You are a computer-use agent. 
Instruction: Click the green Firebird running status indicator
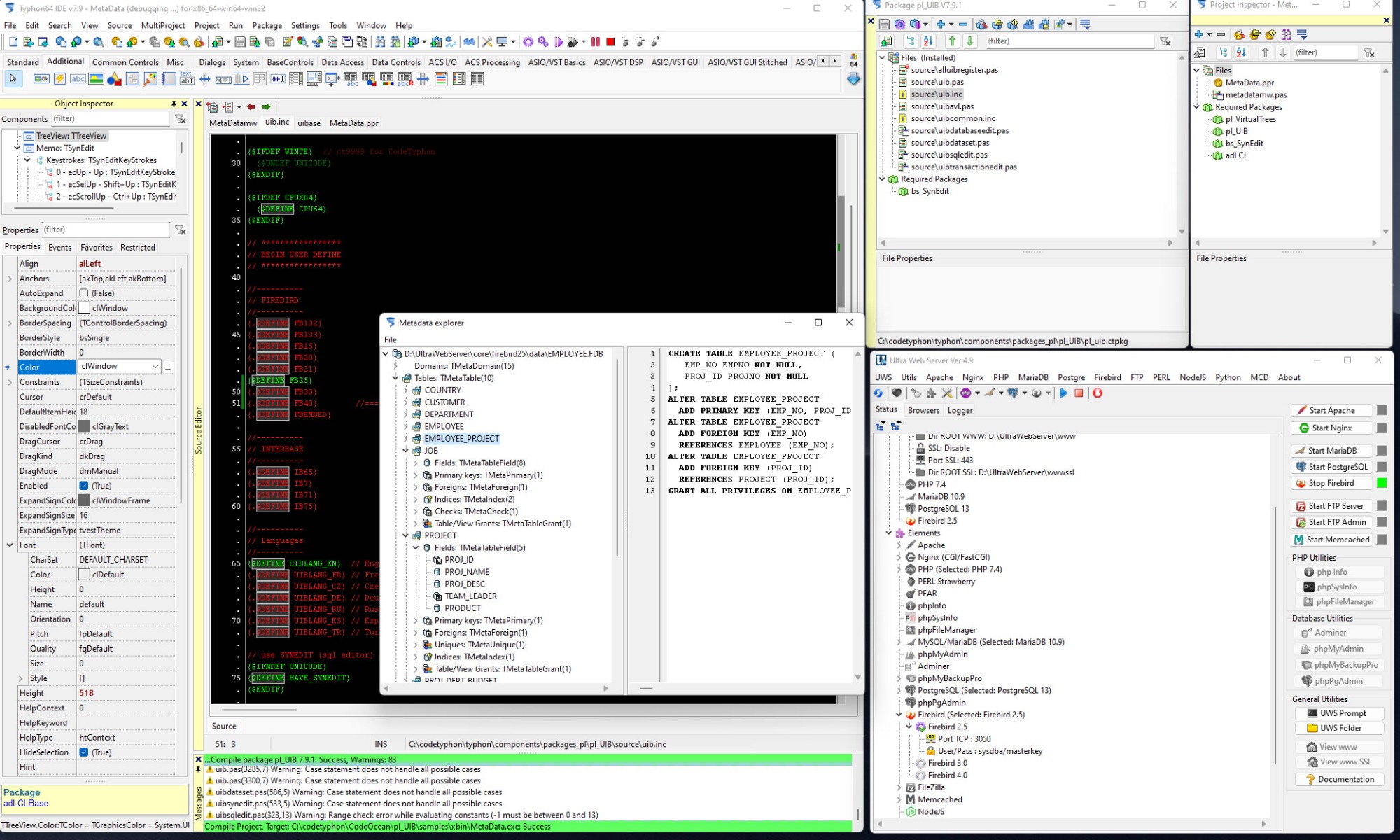click(x=1382, y=483)
